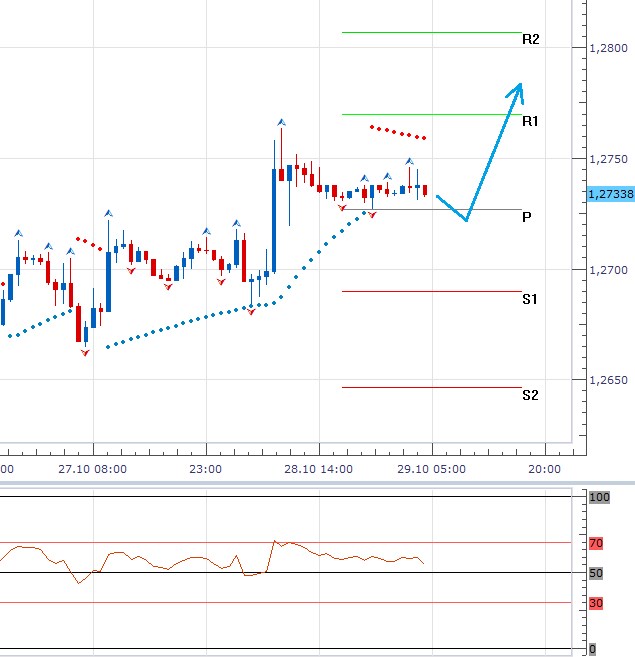
Task: Select the 1,2700 price axis label
Action: [x=608, y=270]
